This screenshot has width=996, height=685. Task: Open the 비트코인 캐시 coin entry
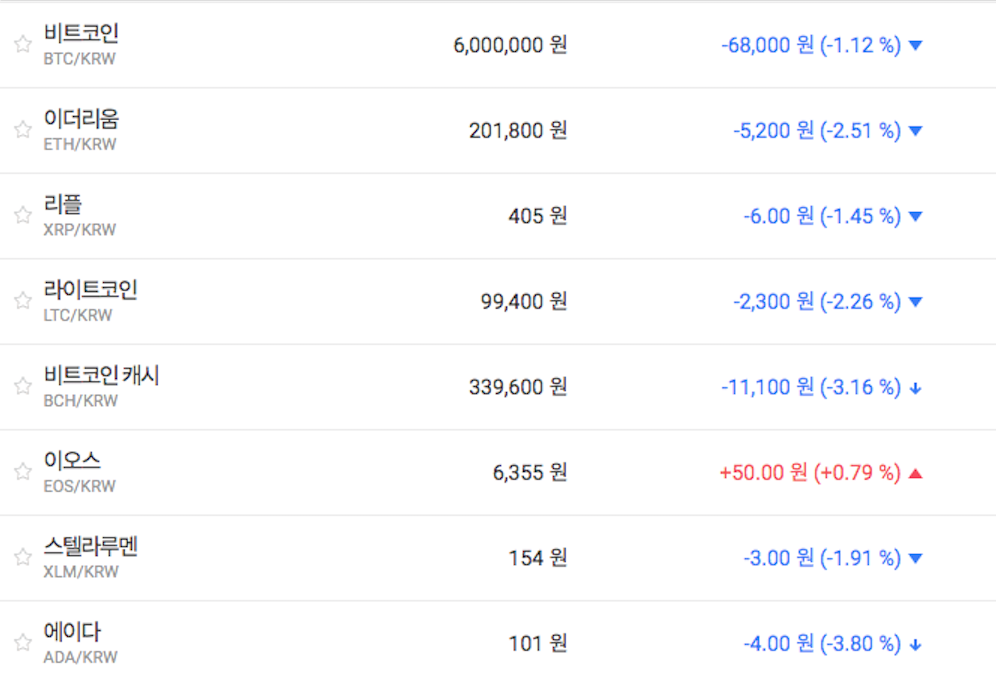click(101, 376)
